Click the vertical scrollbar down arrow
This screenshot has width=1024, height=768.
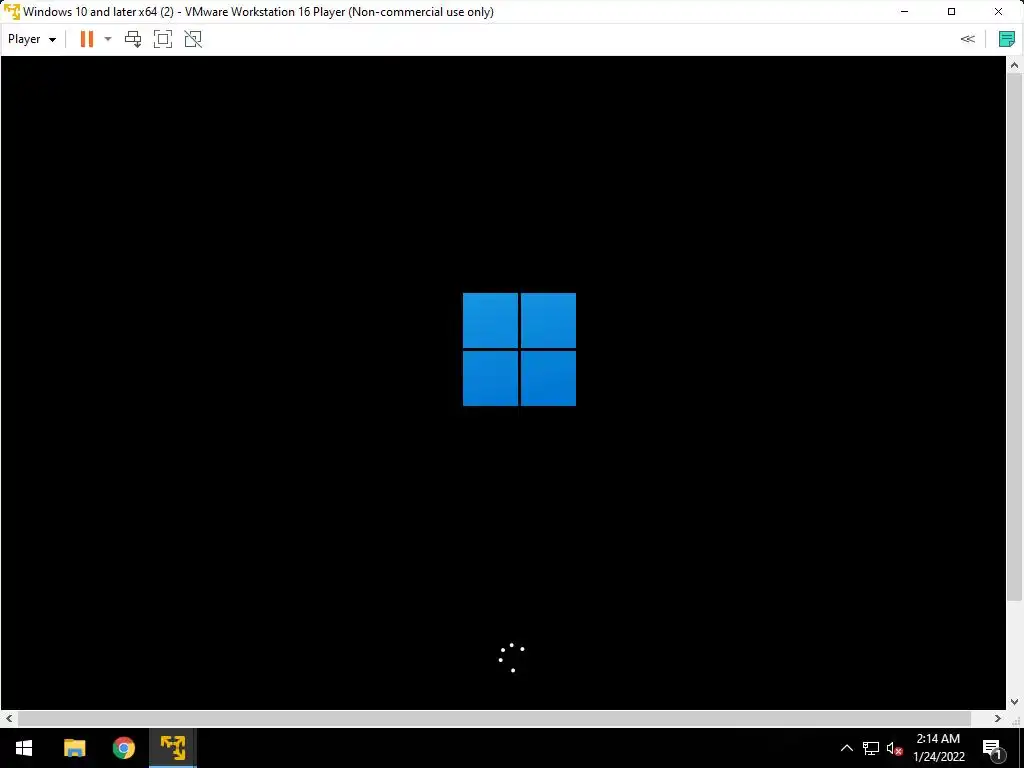pos(1014,702)
